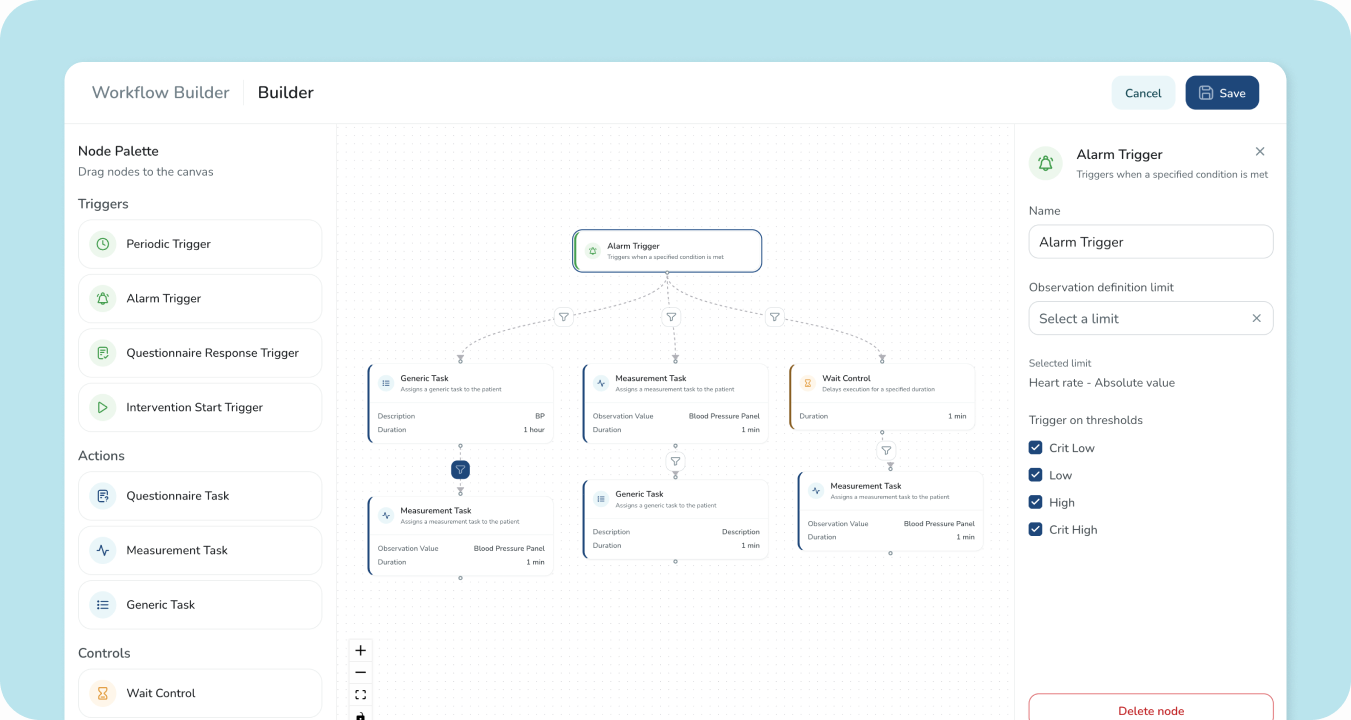Select the Periodic Trigger palette item

pyautogui.click(x=200, y=244)
